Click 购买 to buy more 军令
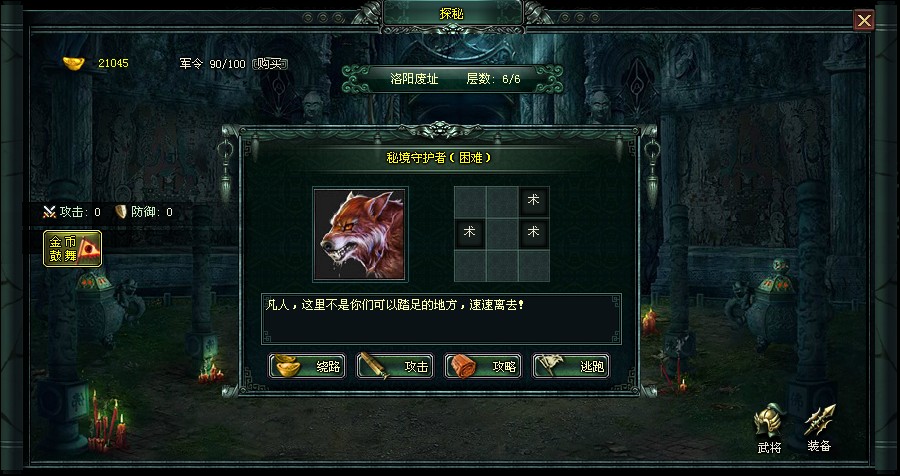The height and width of the screenshot is (476, 900). [269, 63]
